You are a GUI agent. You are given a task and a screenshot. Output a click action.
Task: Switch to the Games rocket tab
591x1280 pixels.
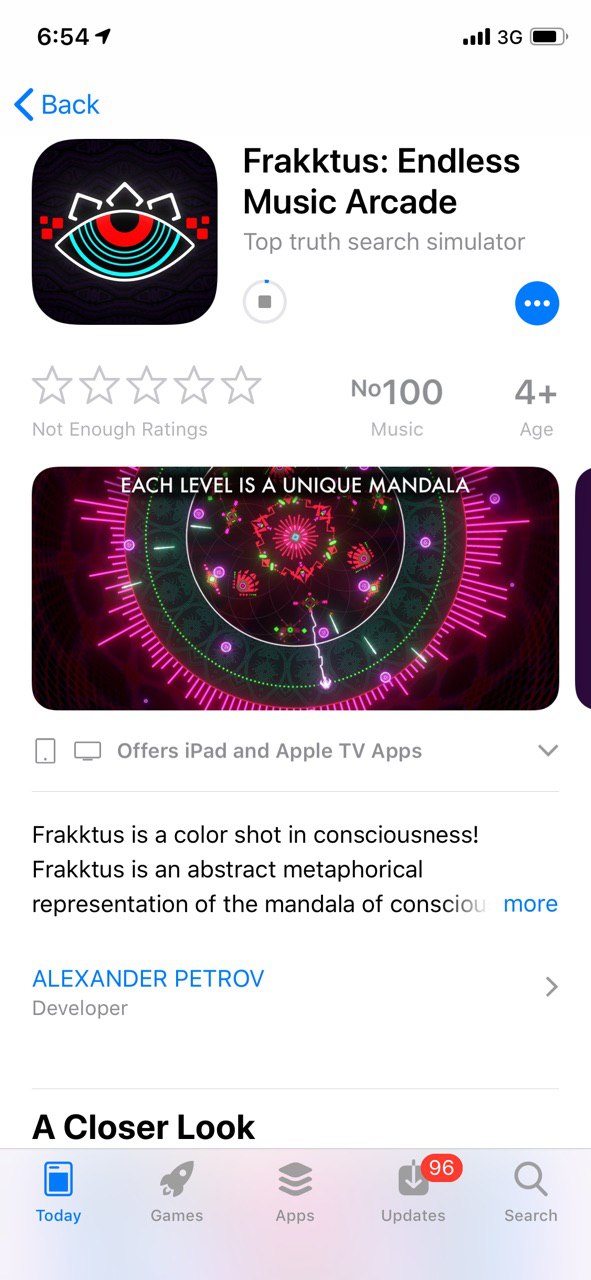177,1193
